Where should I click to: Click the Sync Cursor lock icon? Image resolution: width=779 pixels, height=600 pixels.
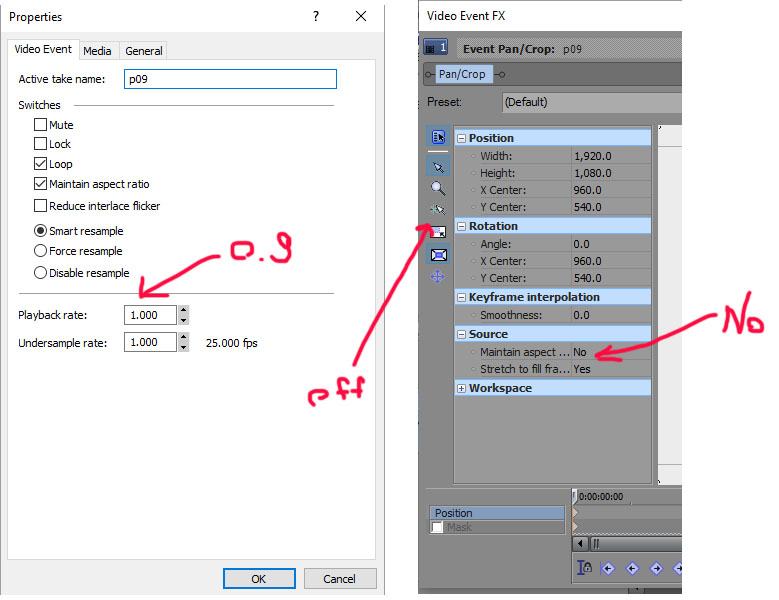coord(585,568)
